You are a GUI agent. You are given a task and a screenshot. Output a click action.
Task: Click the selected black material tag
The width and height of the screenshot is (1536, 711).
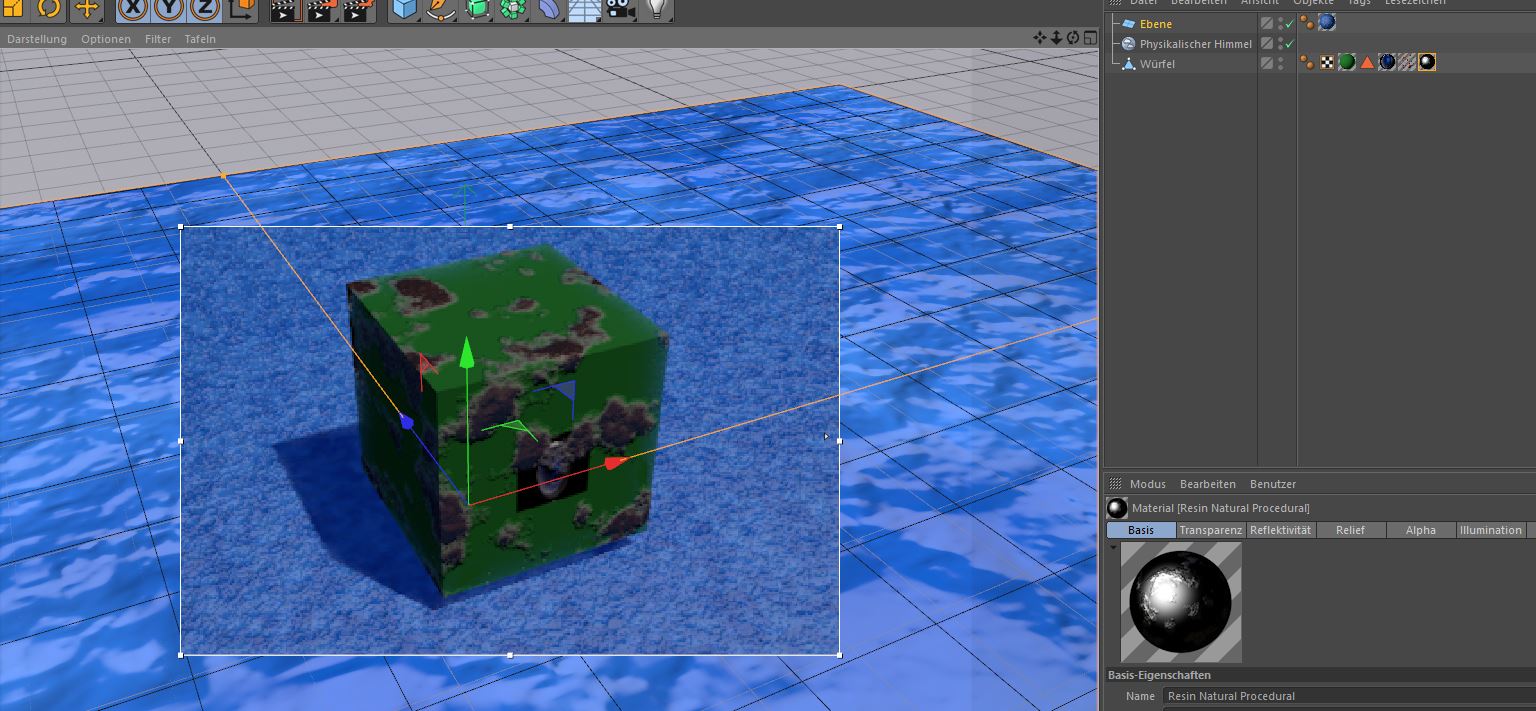(1427, 62)
